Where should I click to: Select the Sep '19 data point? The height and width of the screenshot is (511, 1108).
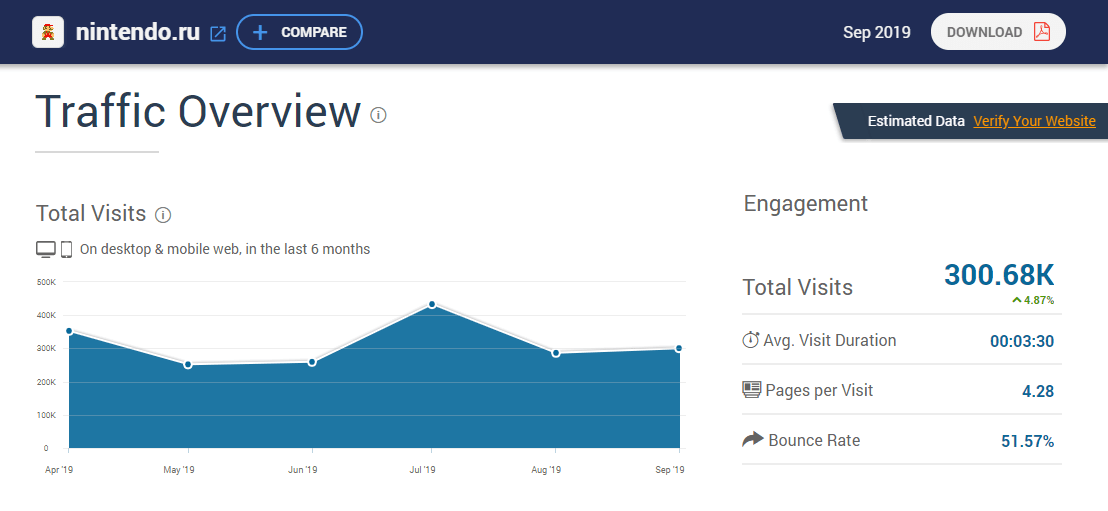[679, 348]
